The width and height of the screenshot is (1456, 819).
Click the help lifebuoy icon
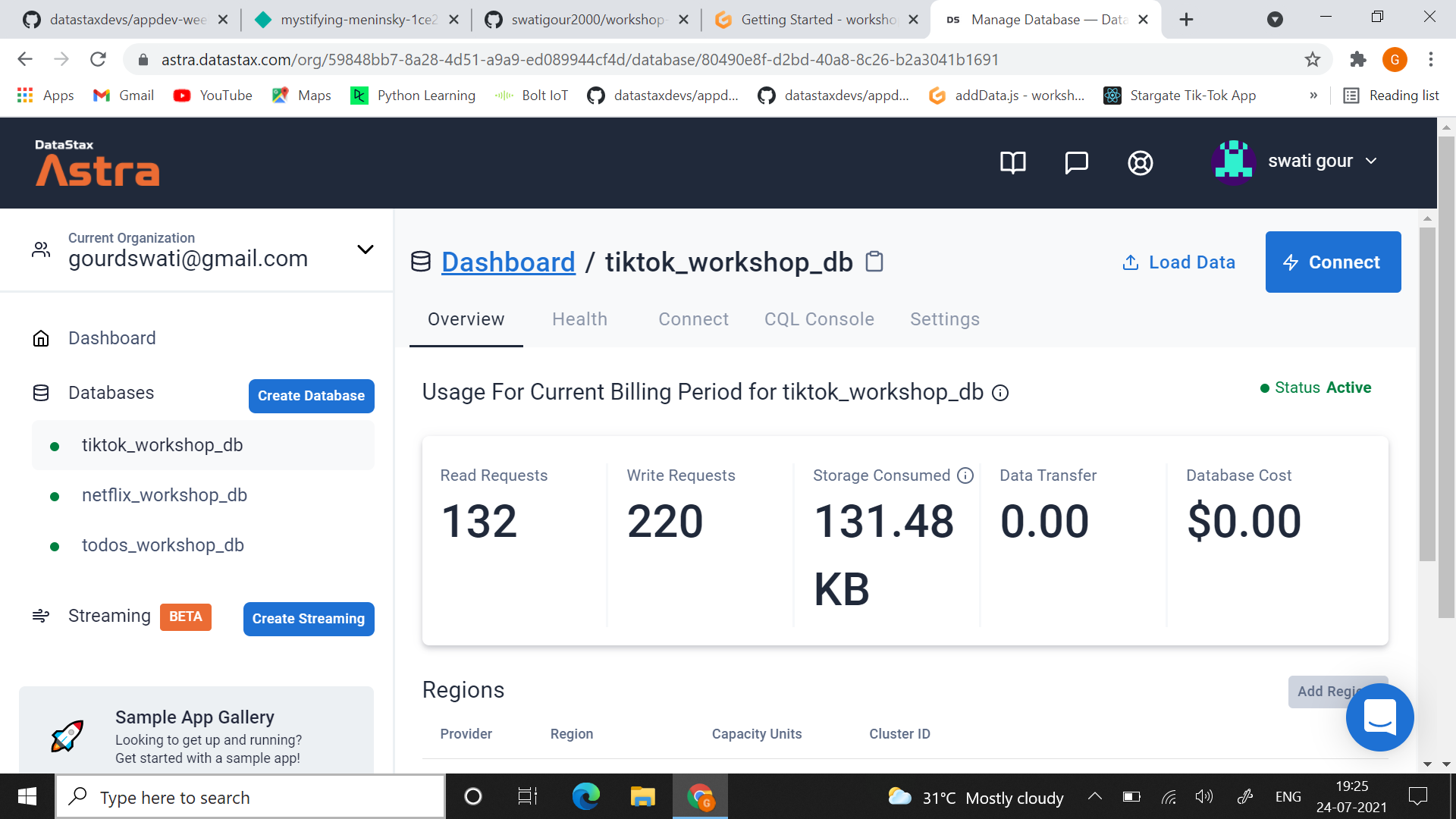(1140, 162)
